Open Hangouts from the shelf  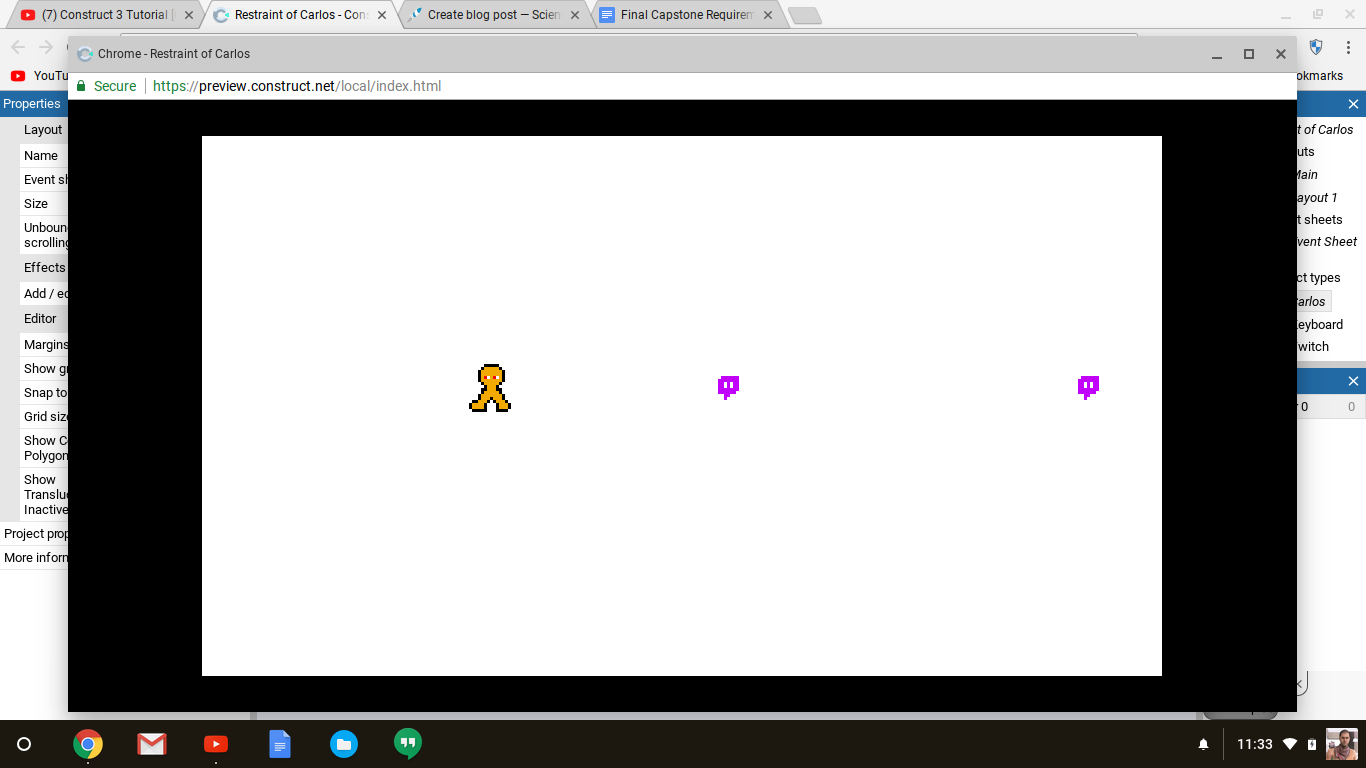click(x=407, y=744)
